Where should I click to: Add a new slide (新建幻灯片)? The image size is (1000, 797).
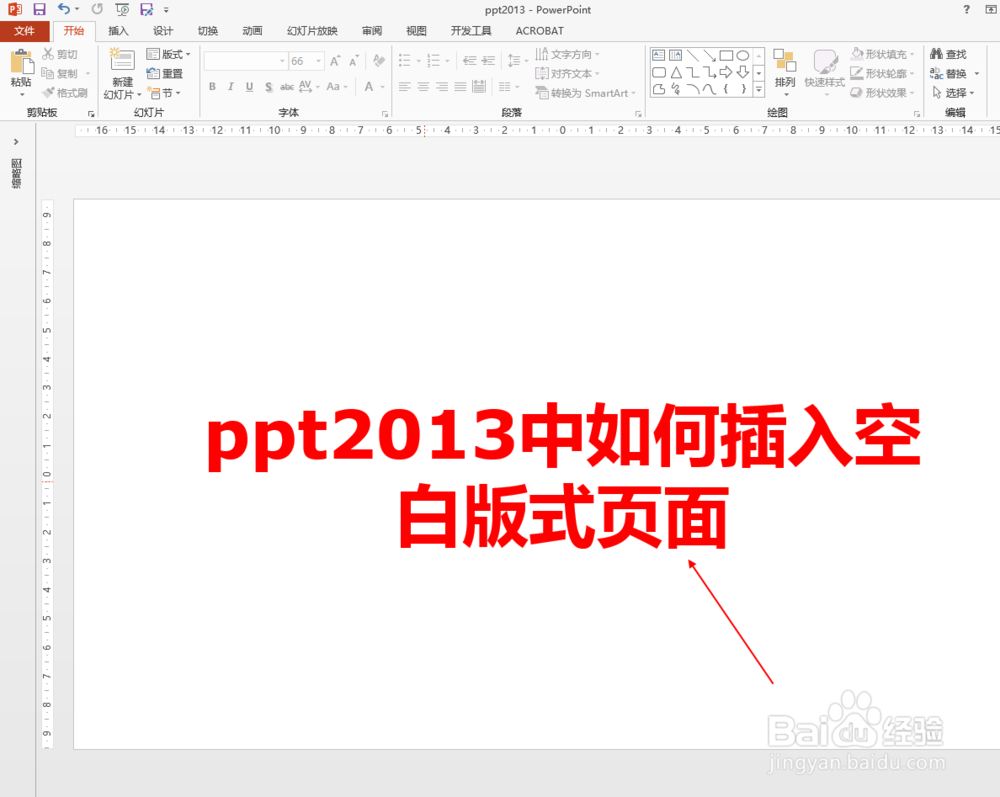click(x=122, y=75)
